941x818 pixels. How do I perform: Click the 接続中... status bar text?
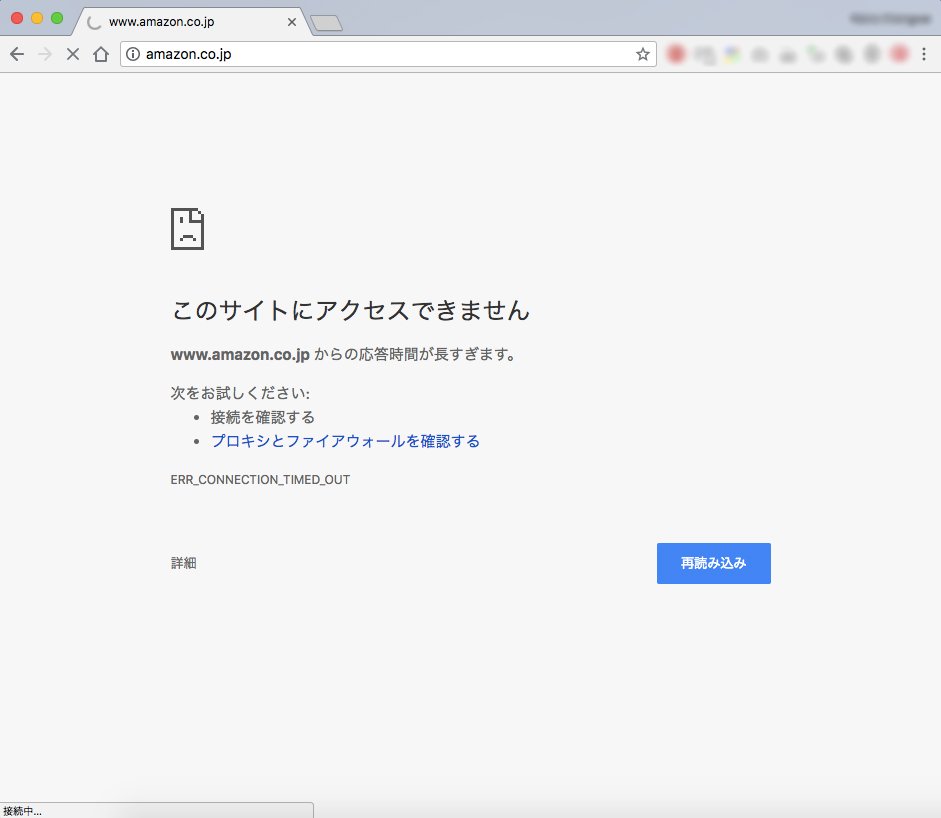point(22,811)
